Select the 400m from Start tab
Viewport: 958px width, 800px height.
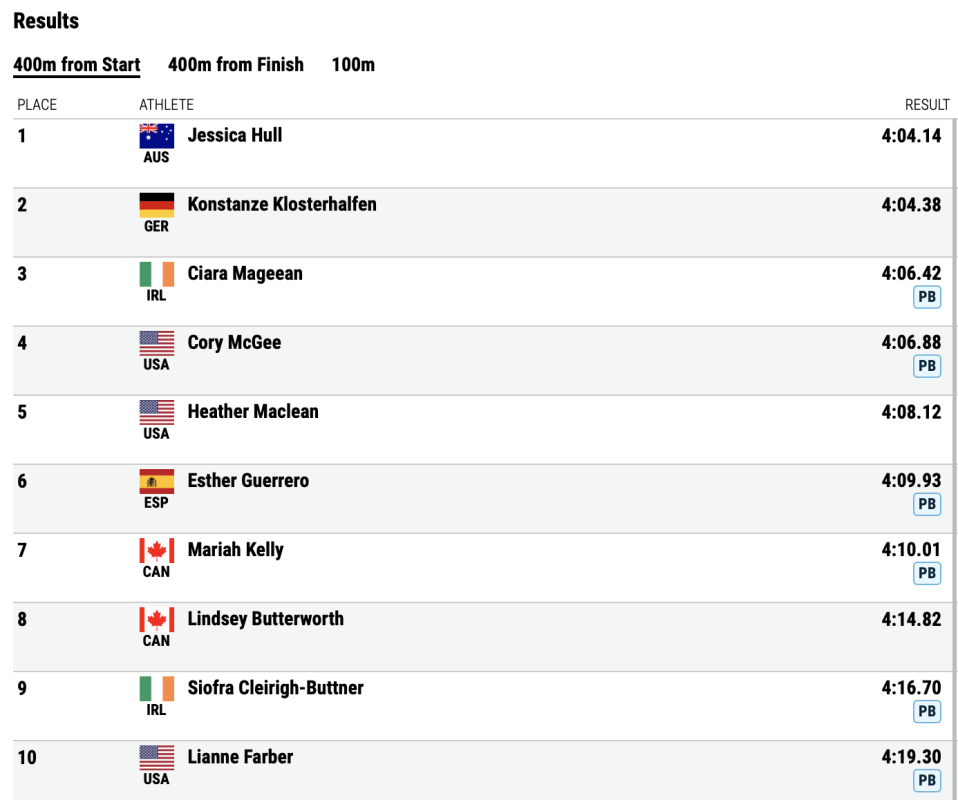[x=77, y=64]
